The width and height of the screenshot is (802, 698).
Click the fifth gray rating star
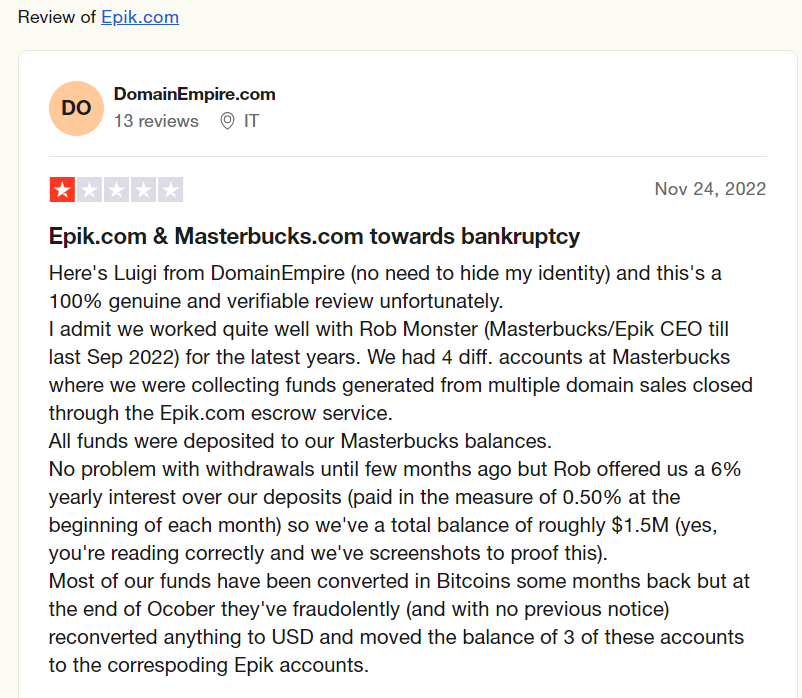[170, 190]
